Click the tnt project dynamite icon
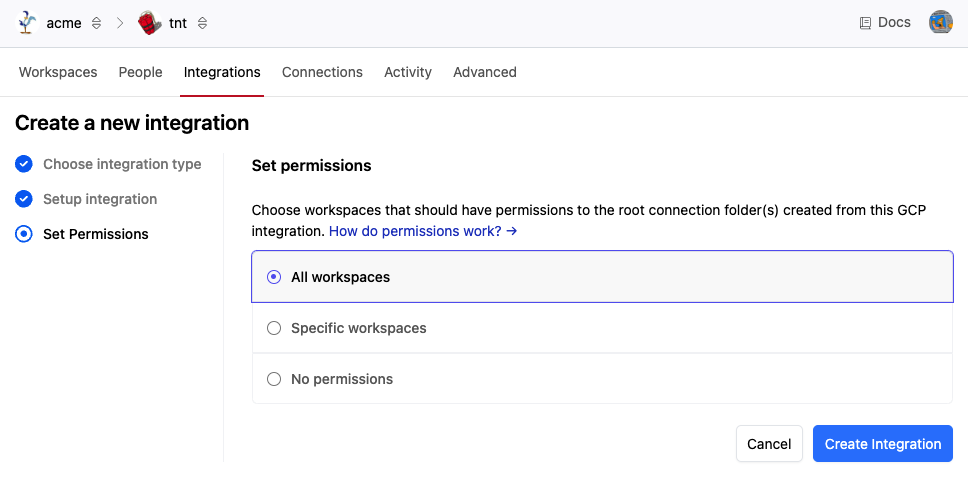 click(150, 23)
